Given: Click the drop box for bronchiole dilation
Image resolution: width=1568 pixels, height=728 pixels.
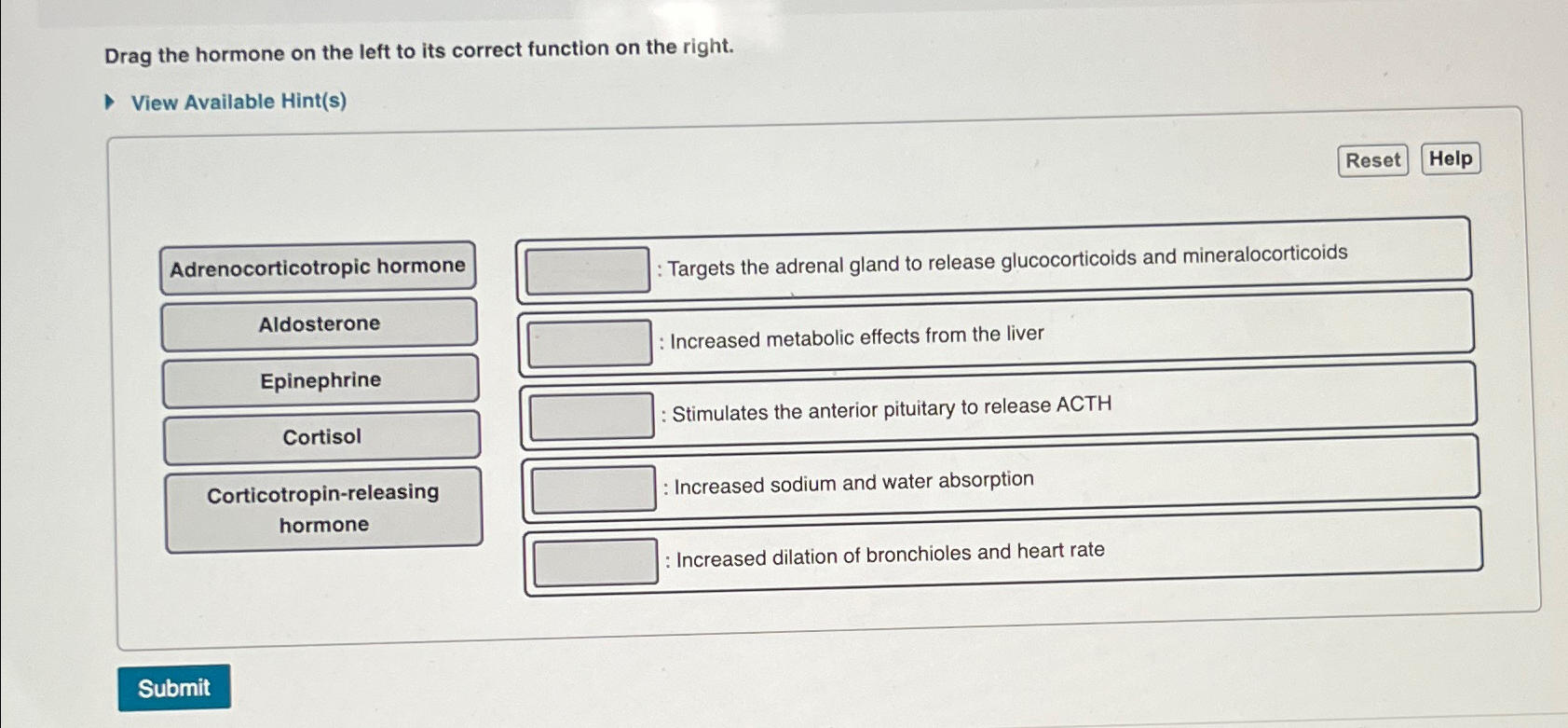Looking at the screenshot, I should pos(595,560).
